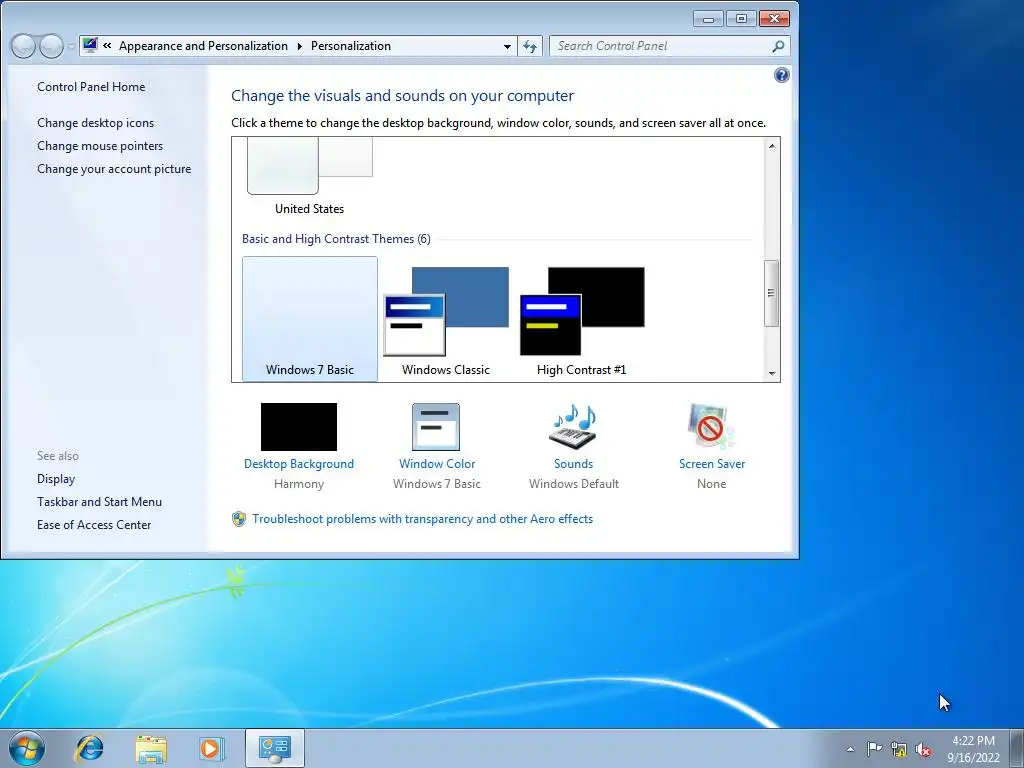
Task: Open the Windows Start orb
Action: 27,748
